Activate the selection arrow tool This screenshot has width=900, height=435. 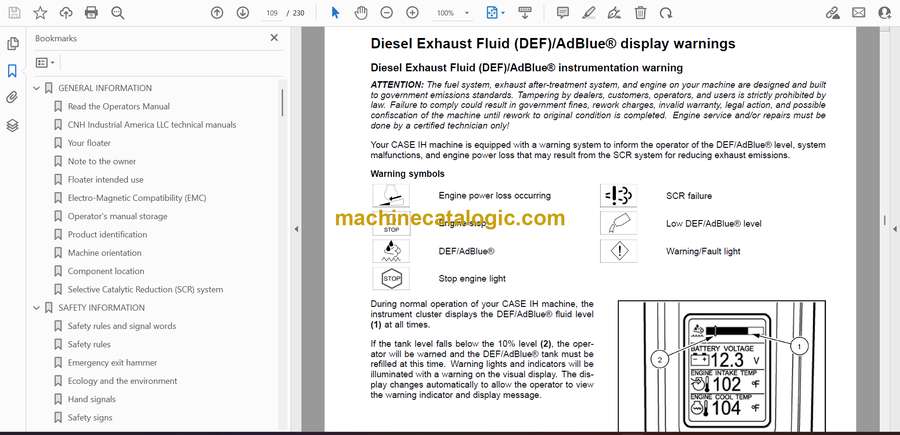pos(336,13)
